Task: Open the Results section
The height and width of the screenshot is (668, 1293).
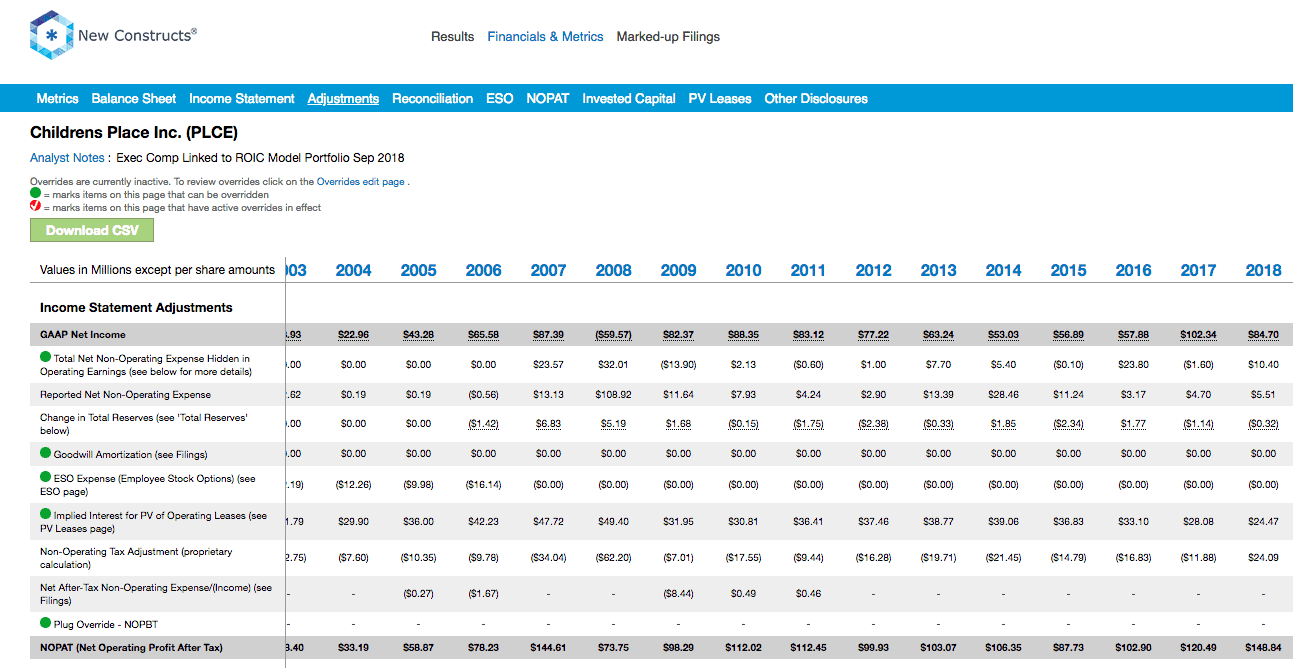Action: click(x=452, y=36)
